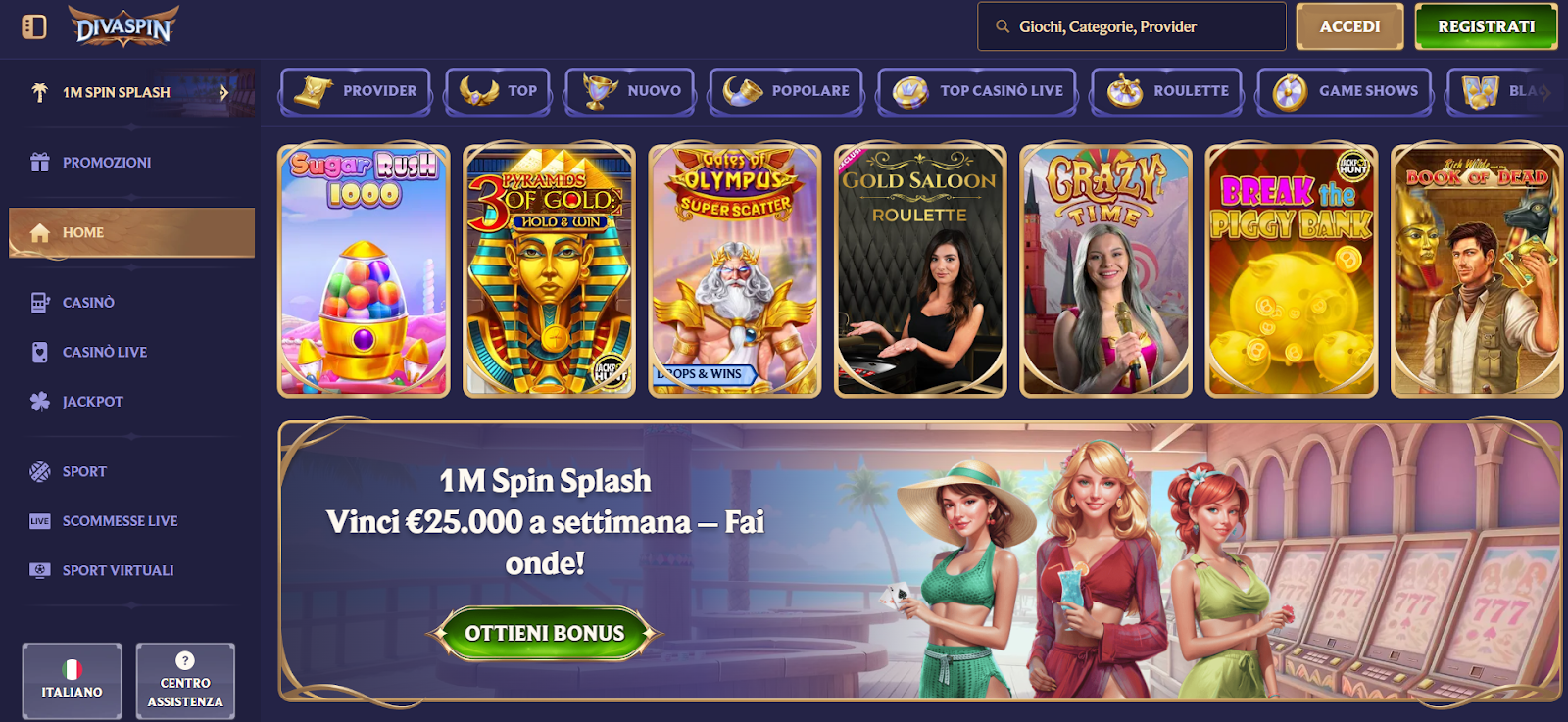Viewport: 1568px width, 722px height.
Task: Click the Accedi login button
Action: coord(1349,26)
